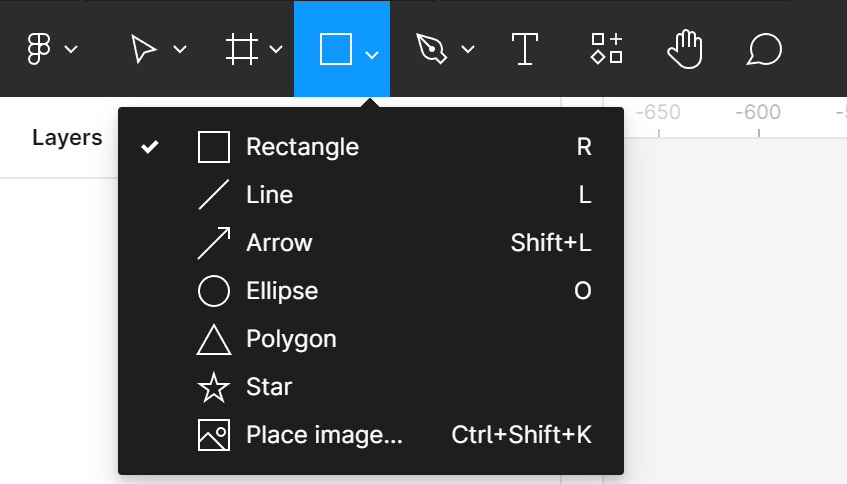Expand the Move tools dropdown chevron
Screen dimensions: 847x484
coord(180,50)
